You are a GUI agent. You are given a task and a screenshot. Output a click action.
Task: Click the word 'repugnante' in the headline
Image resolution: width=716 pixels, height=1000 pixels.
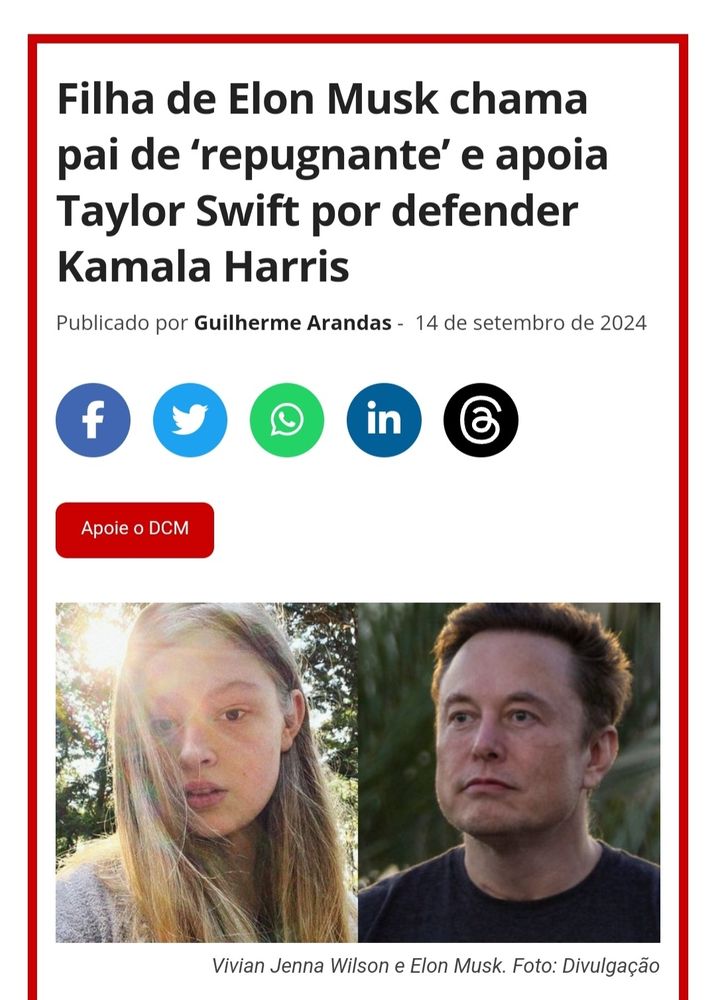click(x=321, y=156)
